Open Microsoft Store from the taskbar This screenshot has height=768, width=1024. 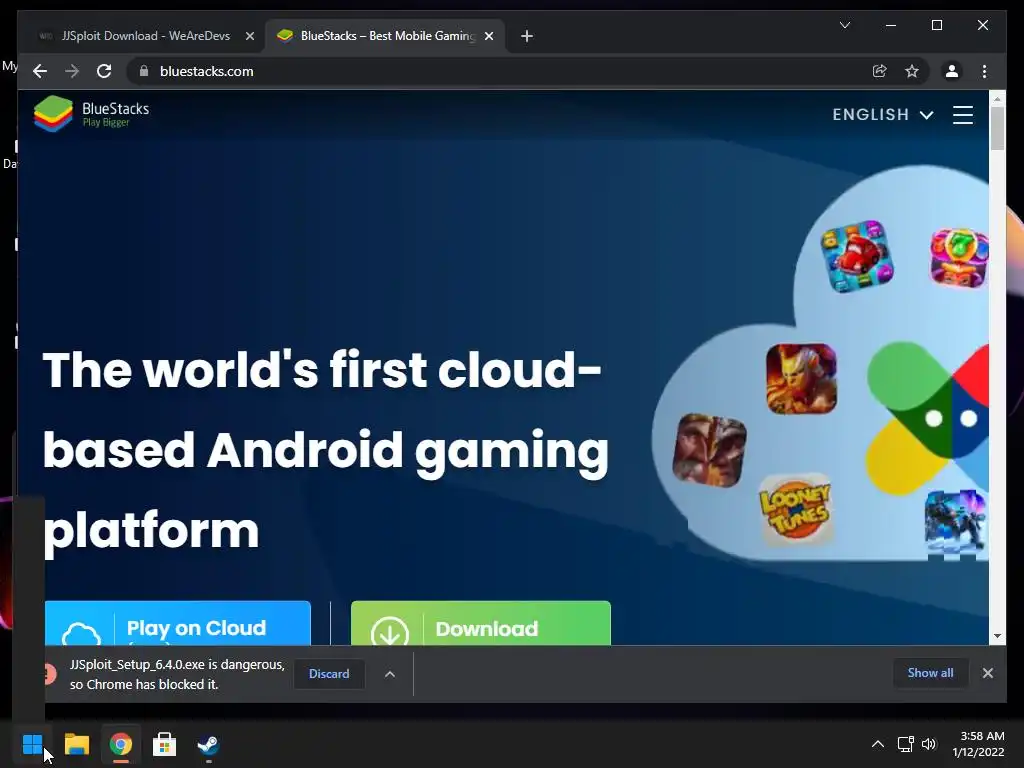tap(165, 744)
